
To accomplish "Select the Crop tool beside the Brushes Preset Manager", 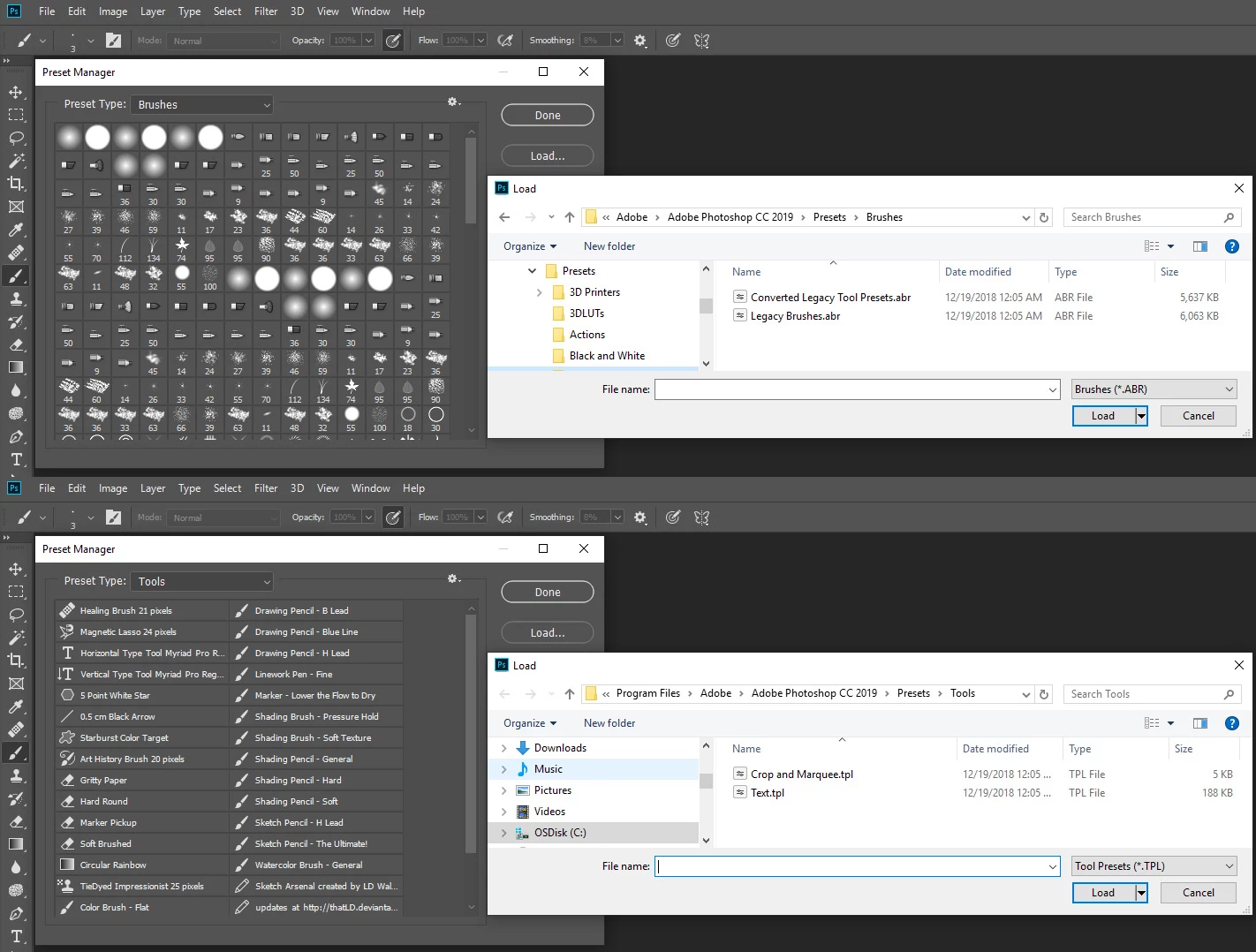I will pyautogui.click(x=16, y=184).
